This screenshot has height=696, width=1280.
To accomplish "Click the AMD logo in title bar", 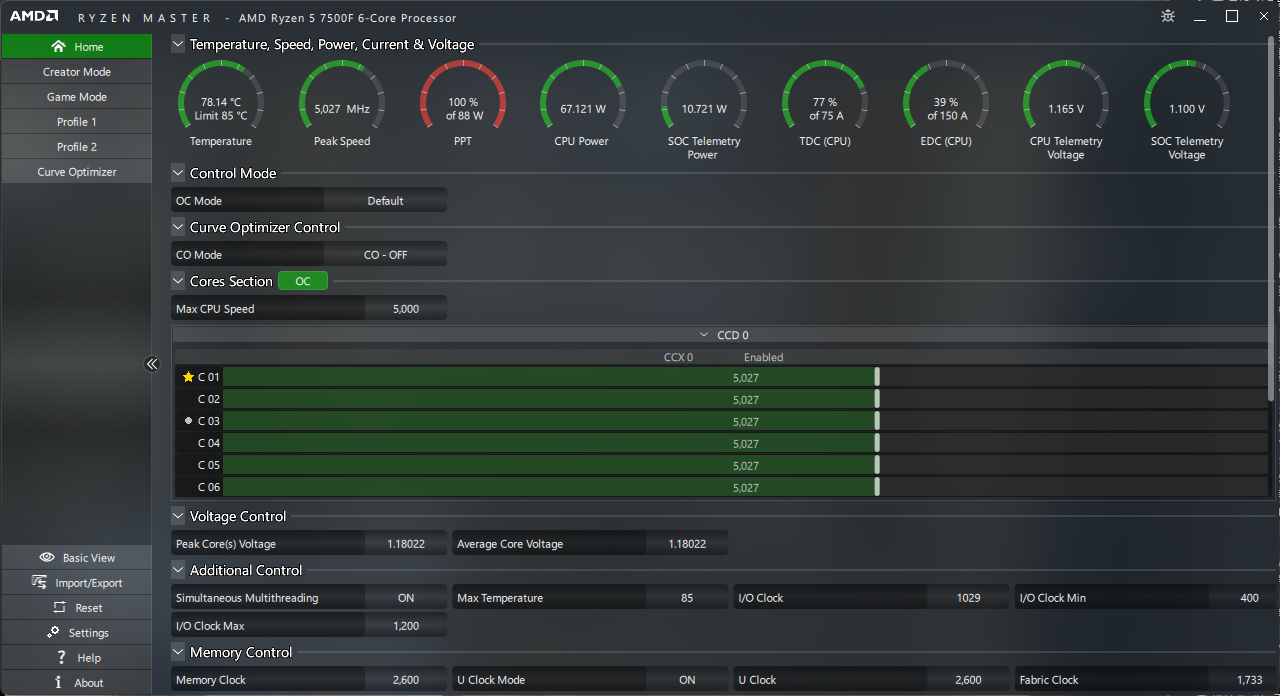I will (x=32, y=17).
